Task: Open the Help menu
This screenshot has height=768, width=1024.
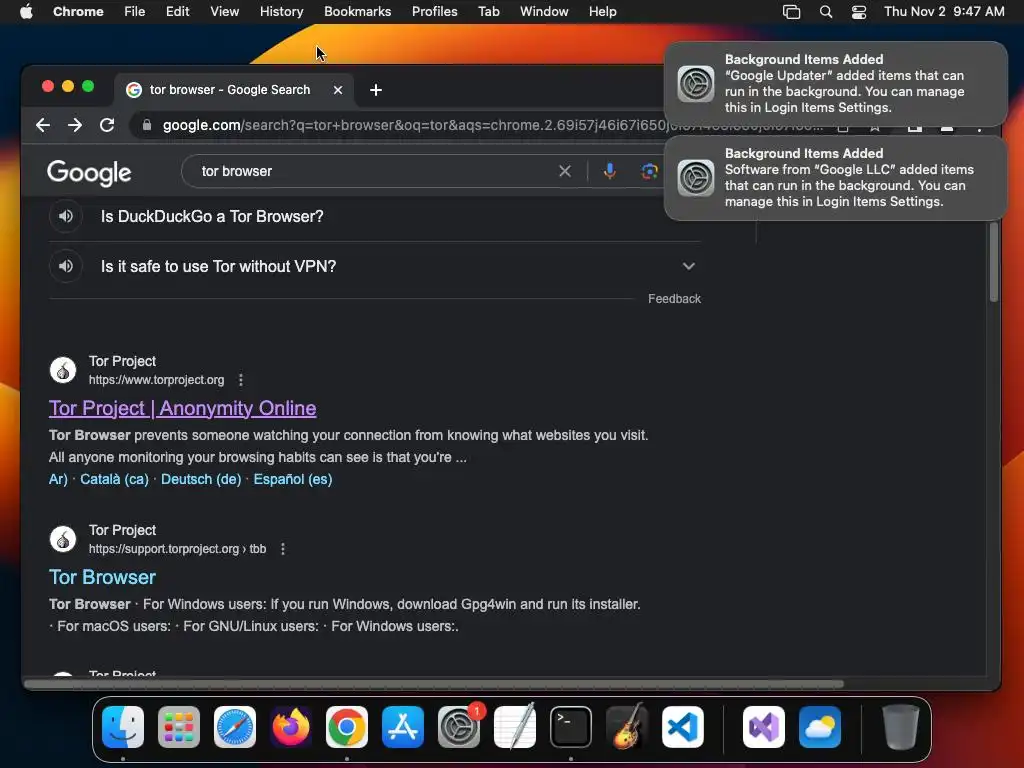Action: coord(602,11)
